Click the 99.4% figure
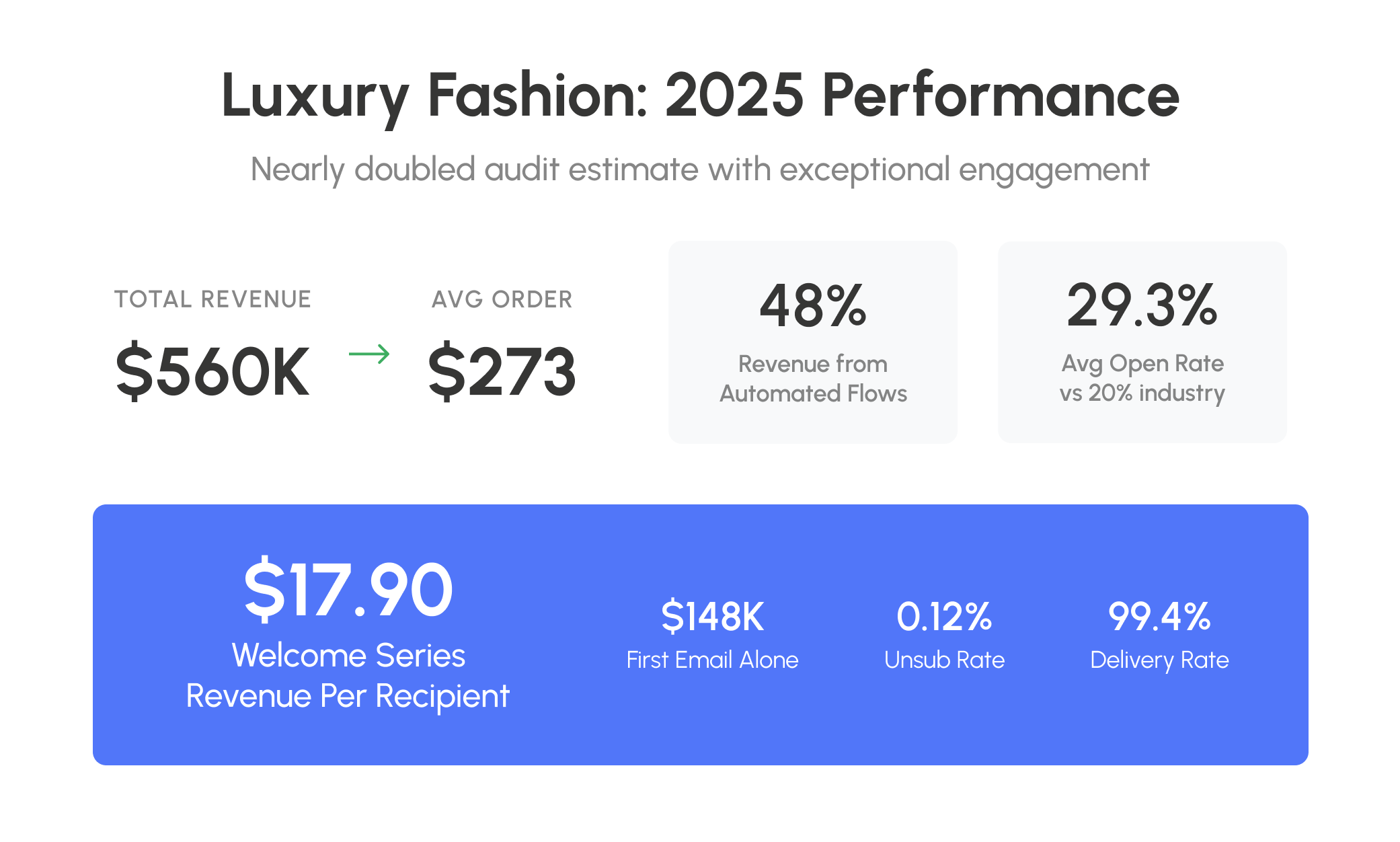Viewport: 1400px width, 842px height. click(1159, 617)
